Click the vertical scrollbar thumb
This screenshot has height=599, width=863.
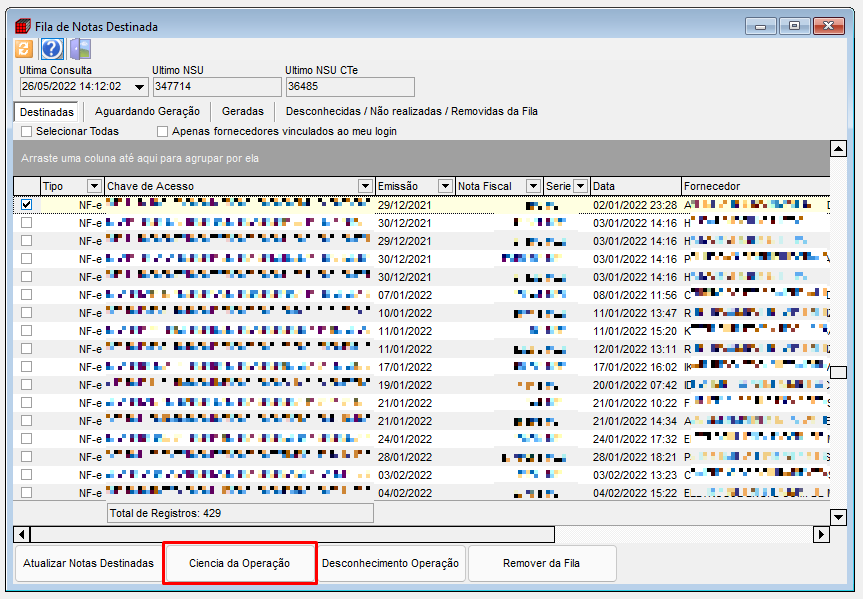point(838,373)
